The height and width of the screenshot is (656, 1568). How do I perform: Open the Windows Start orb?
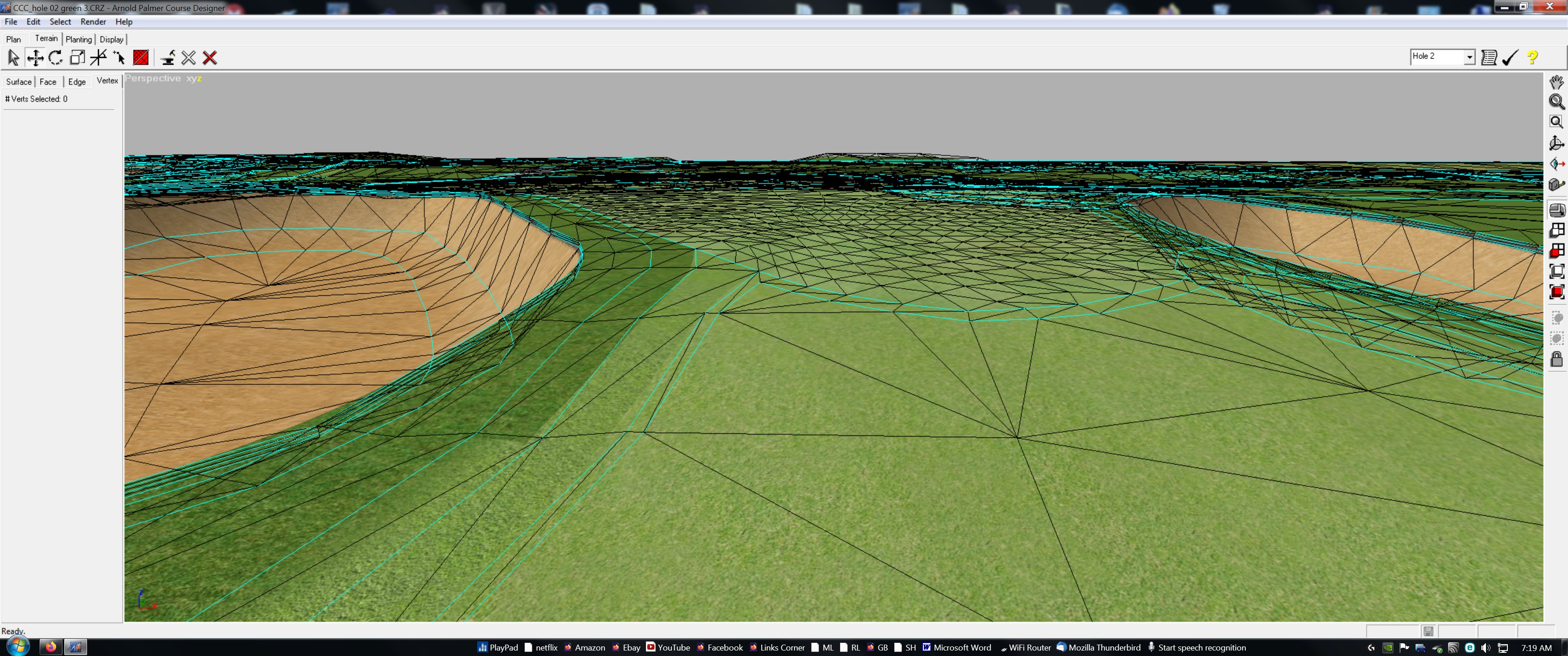coord(17,646)
